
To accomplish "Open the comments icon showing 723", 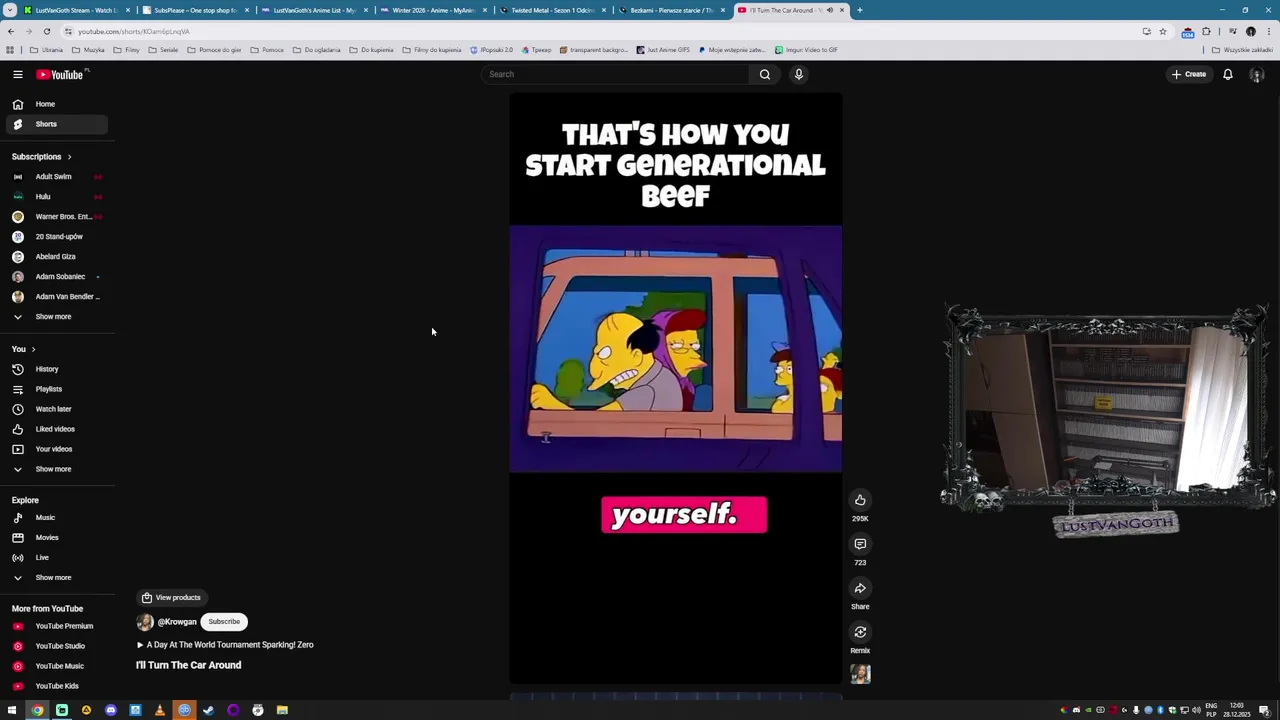I will coord(860,544).
